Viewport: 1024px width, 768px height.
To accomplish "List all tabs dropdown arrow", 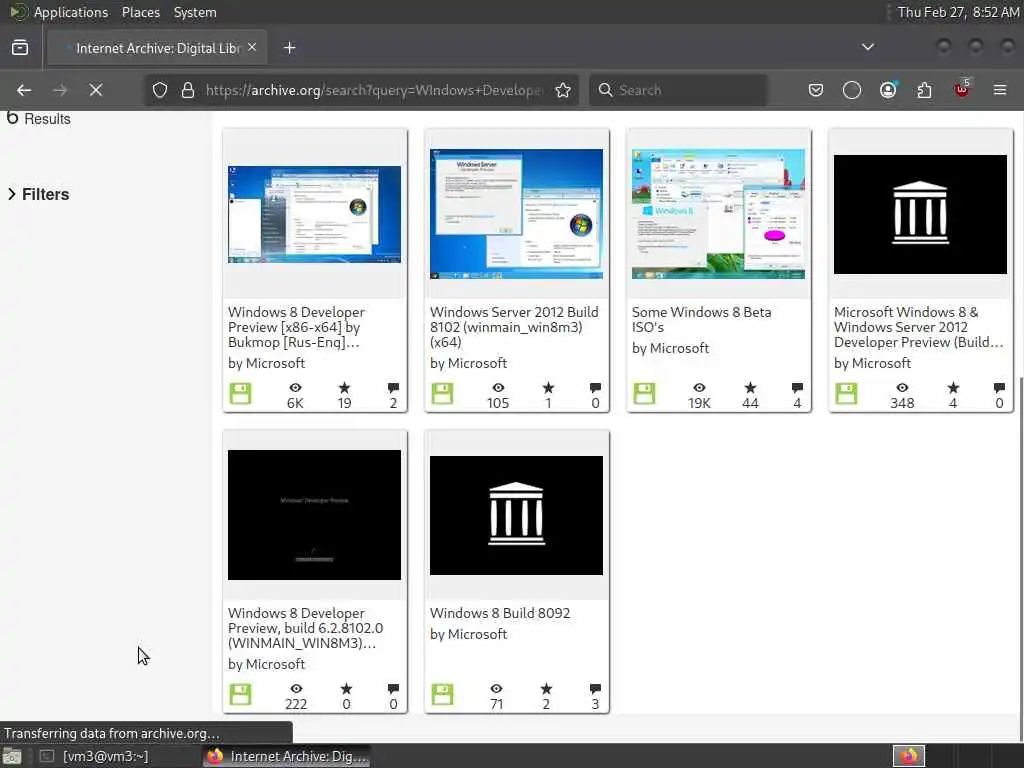I will (x=868, y=47).
